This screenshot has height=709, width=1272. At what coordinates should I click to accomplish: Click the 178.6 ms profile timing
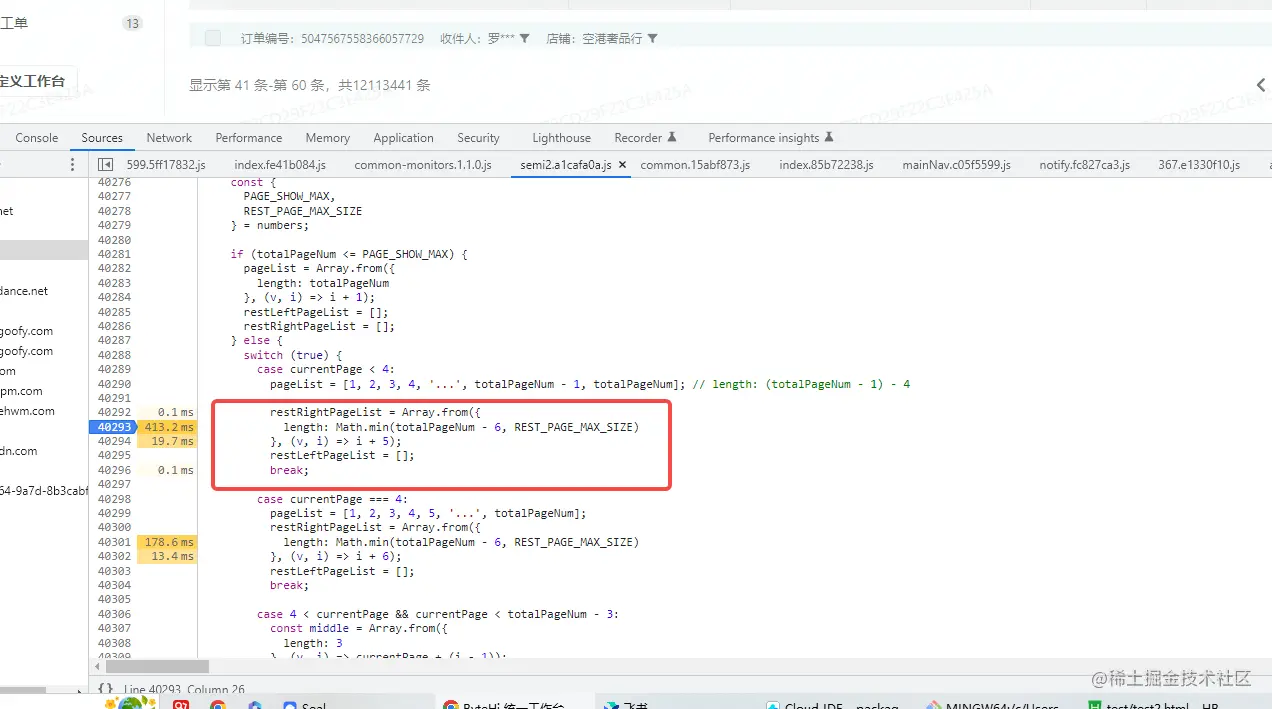click(169, 542)
